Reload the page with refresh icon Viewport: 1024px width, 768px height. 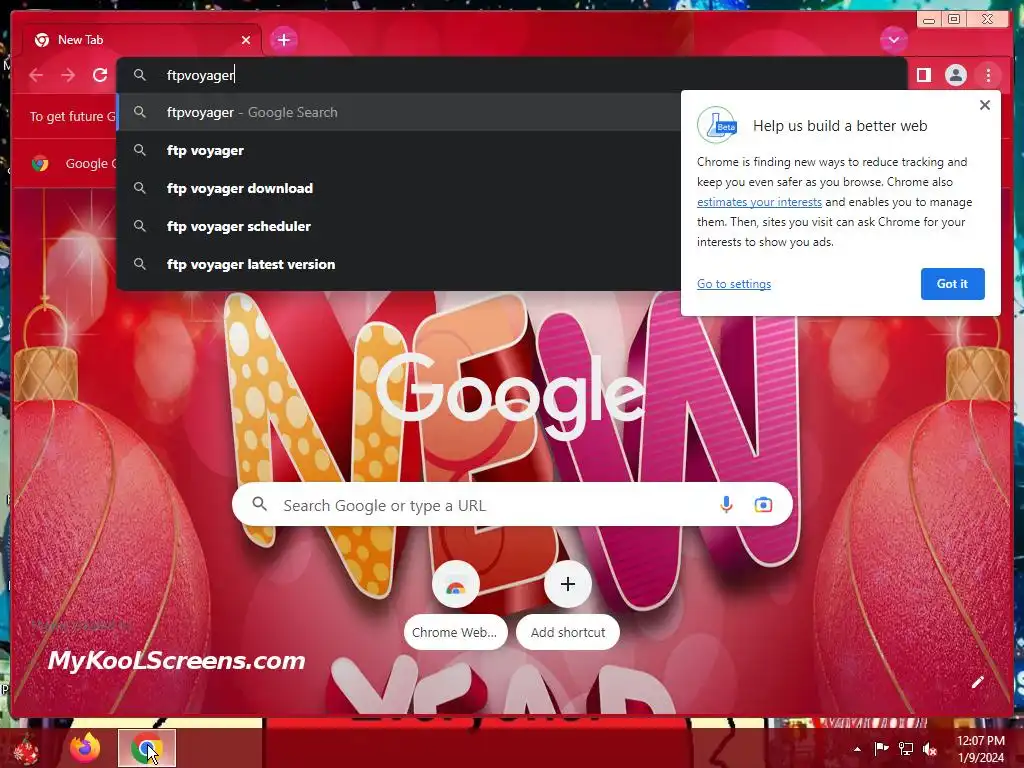tap(100, 75)
